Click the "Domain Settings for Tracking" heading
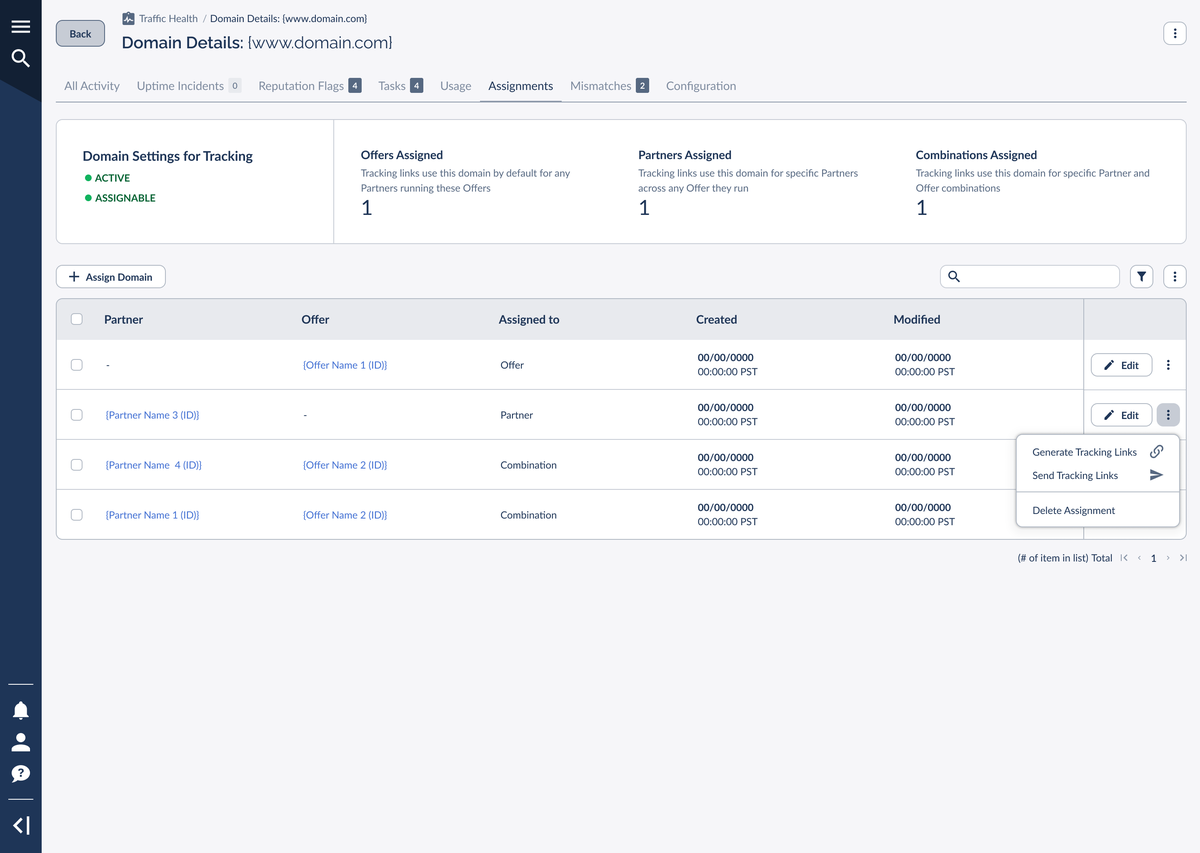 tap(168, 156)
